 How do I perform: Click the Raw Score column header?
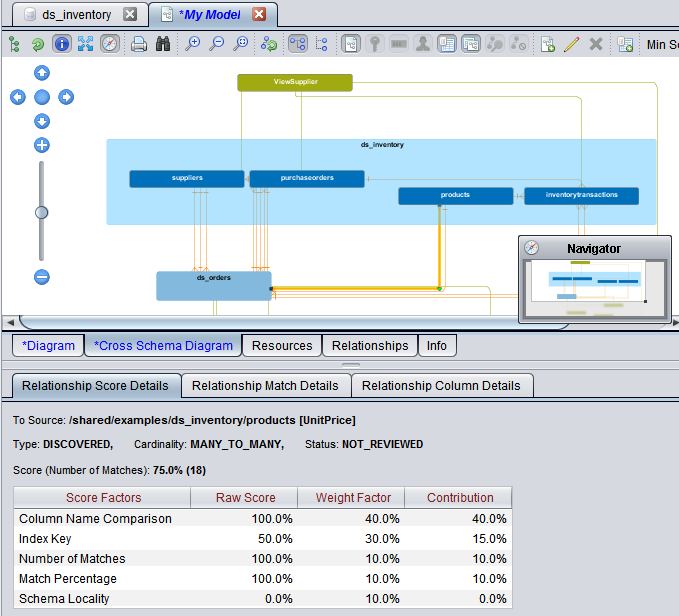click(245, 498)
